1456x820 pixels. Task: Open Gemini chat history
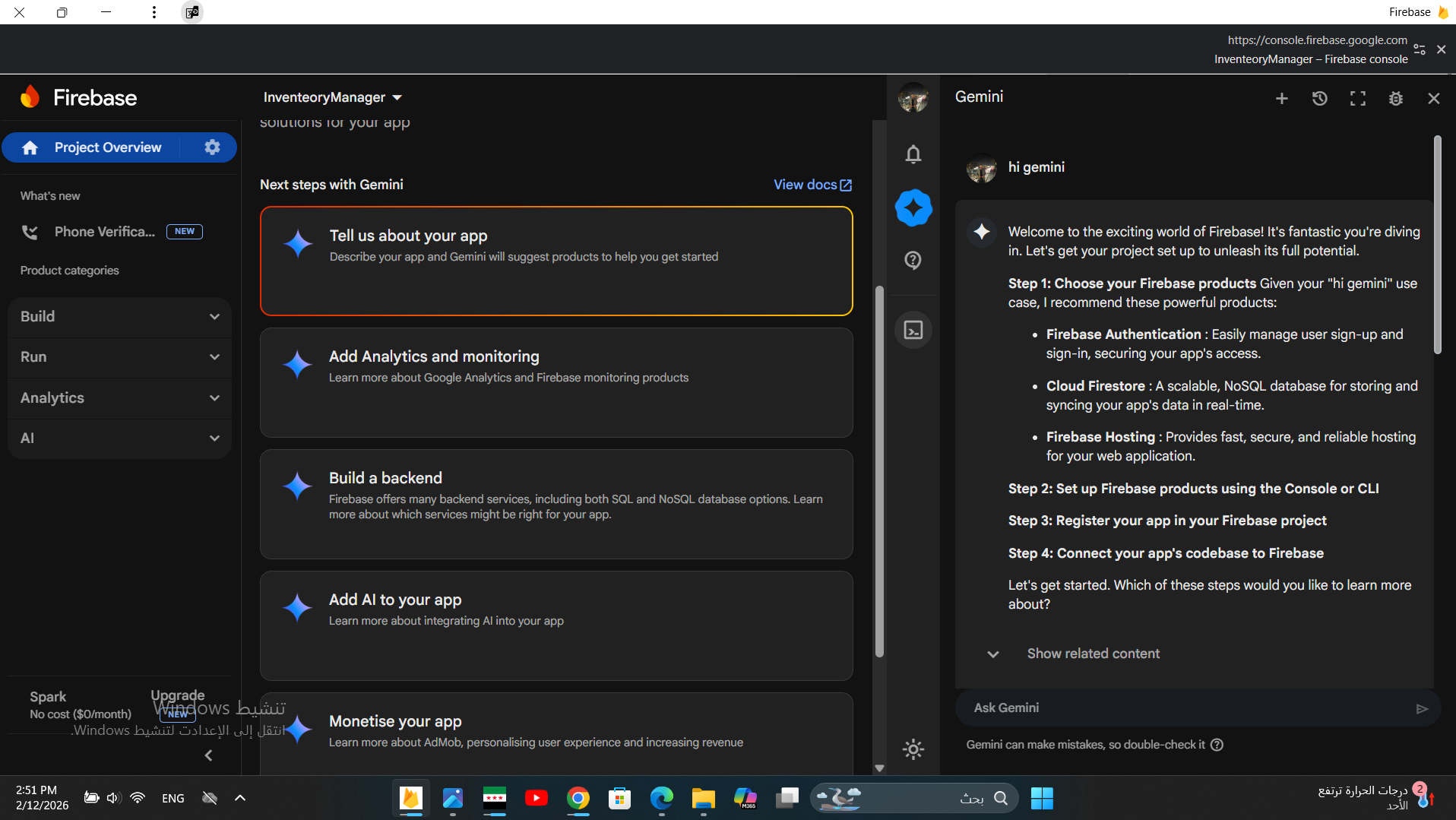coord(1319,98)
